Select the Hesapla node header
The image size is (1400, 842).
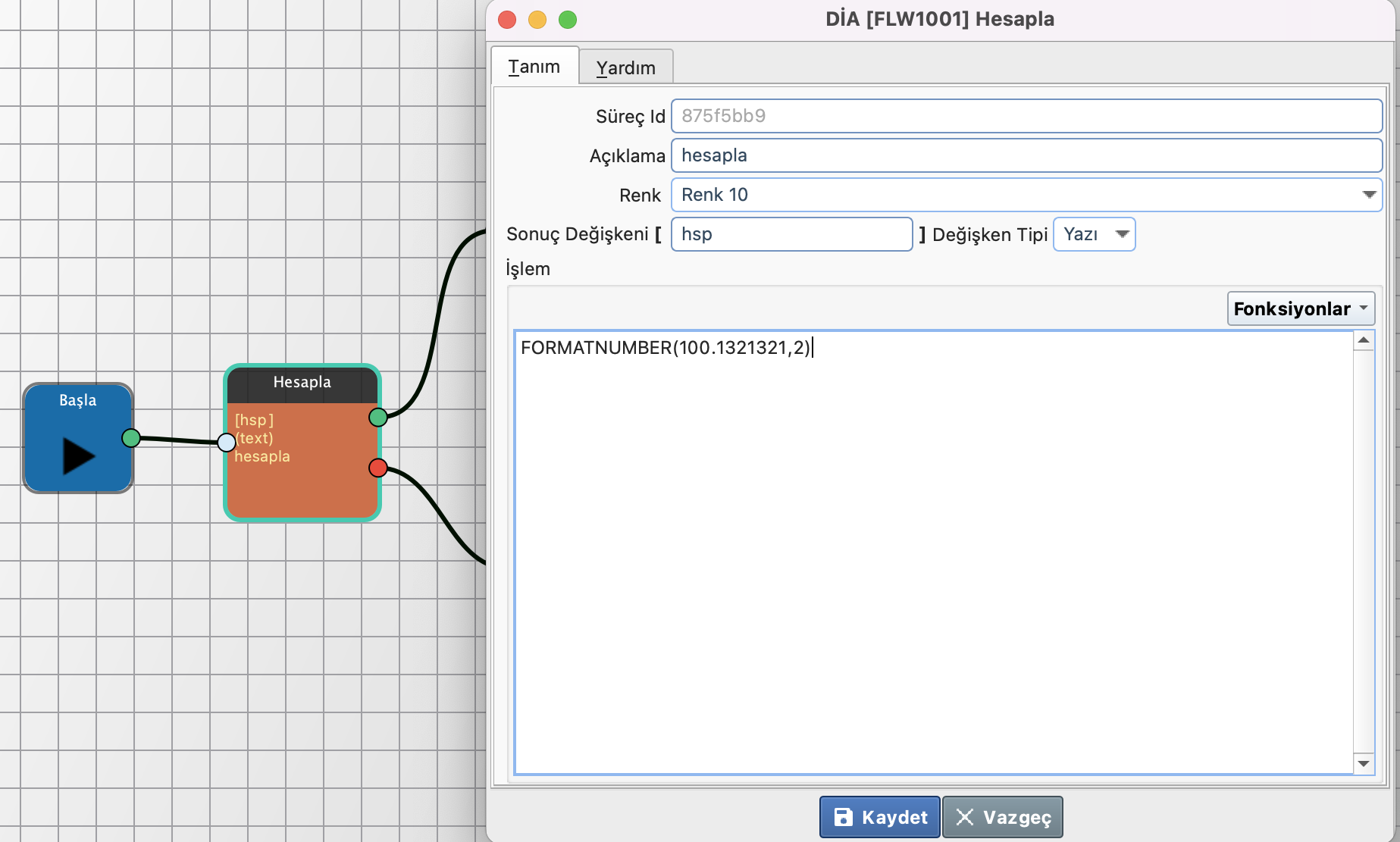point(302,383)
